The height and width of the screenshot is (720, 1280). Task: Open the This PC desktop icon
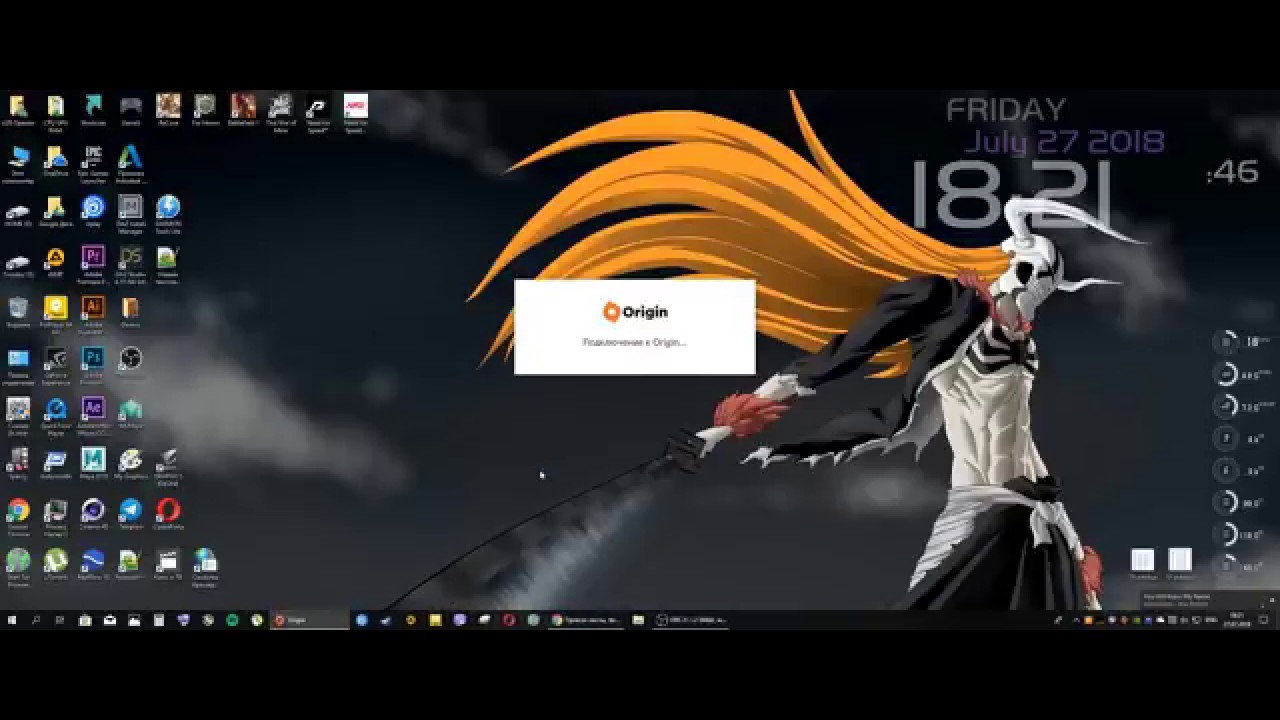[x=18, y=162]
